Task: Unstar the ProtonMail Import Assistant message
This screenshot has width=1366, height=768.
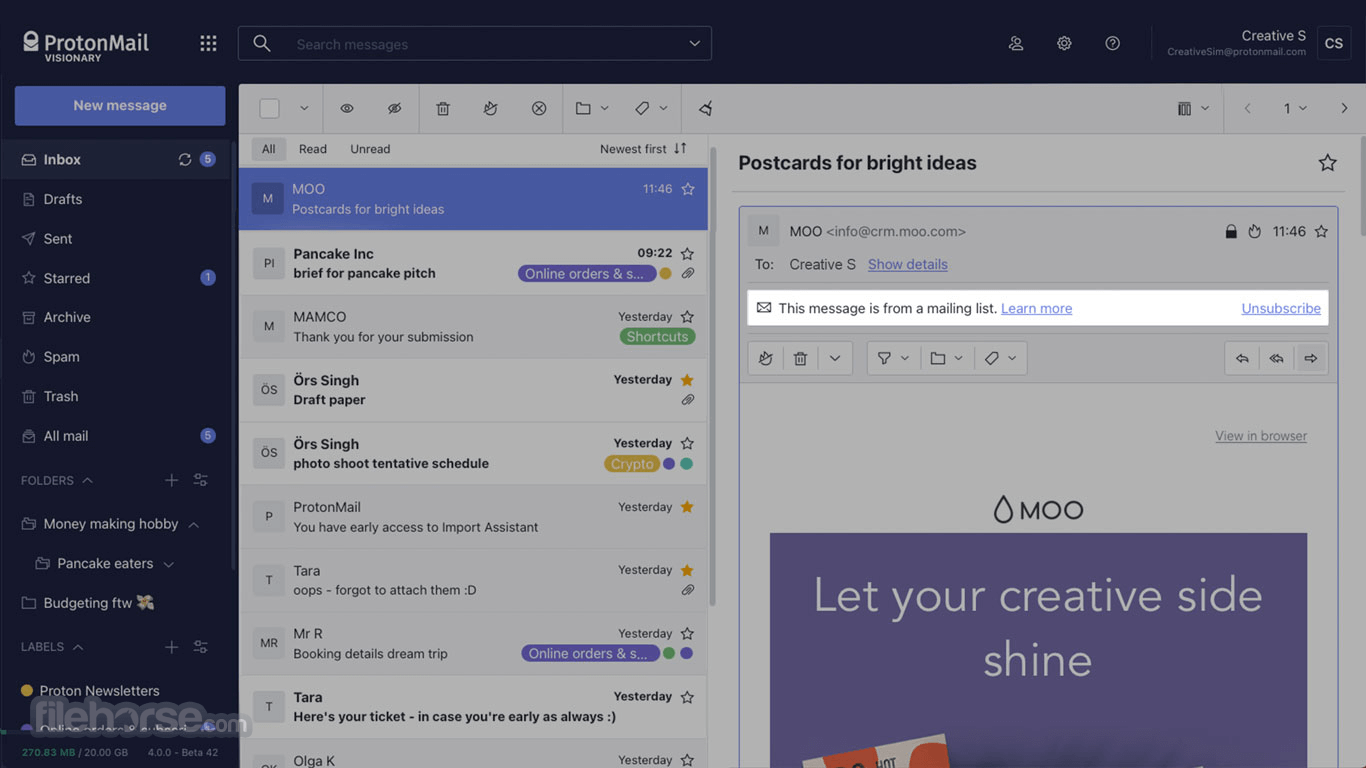Action: [x=687, y=507]
